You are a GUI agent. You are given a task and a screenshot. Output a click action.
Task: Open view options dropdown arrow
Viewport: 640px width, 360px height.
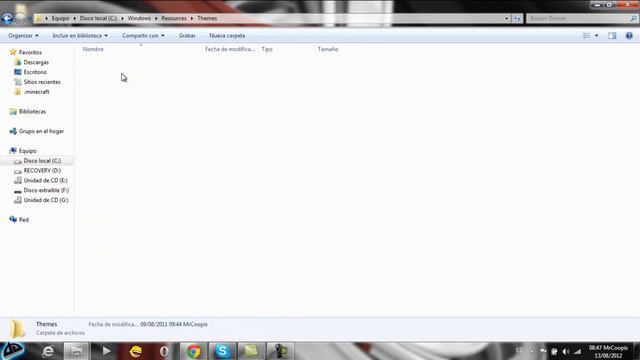click(x=596, y=36)
